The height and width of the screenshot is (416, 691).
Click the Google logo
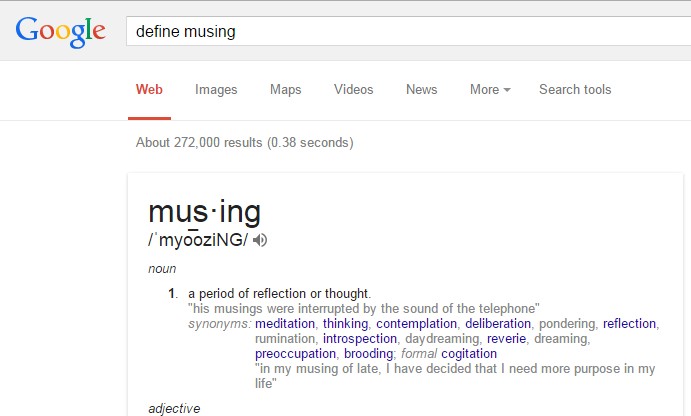pyautogui.click(x=60, y=31)
